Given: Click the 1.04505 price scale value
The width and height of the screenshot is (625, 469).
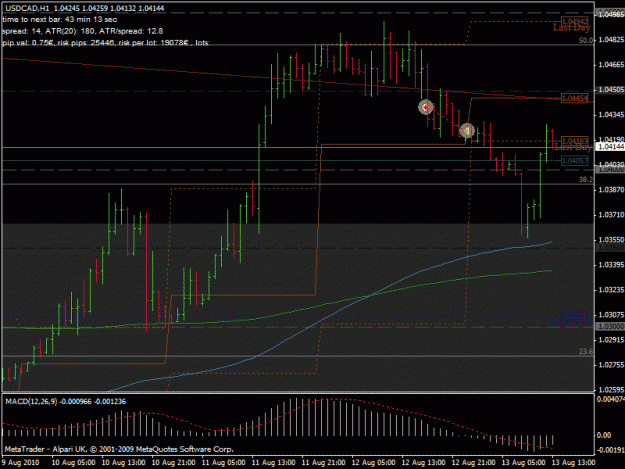Looking at the screenshot, I should click(611, 90).
